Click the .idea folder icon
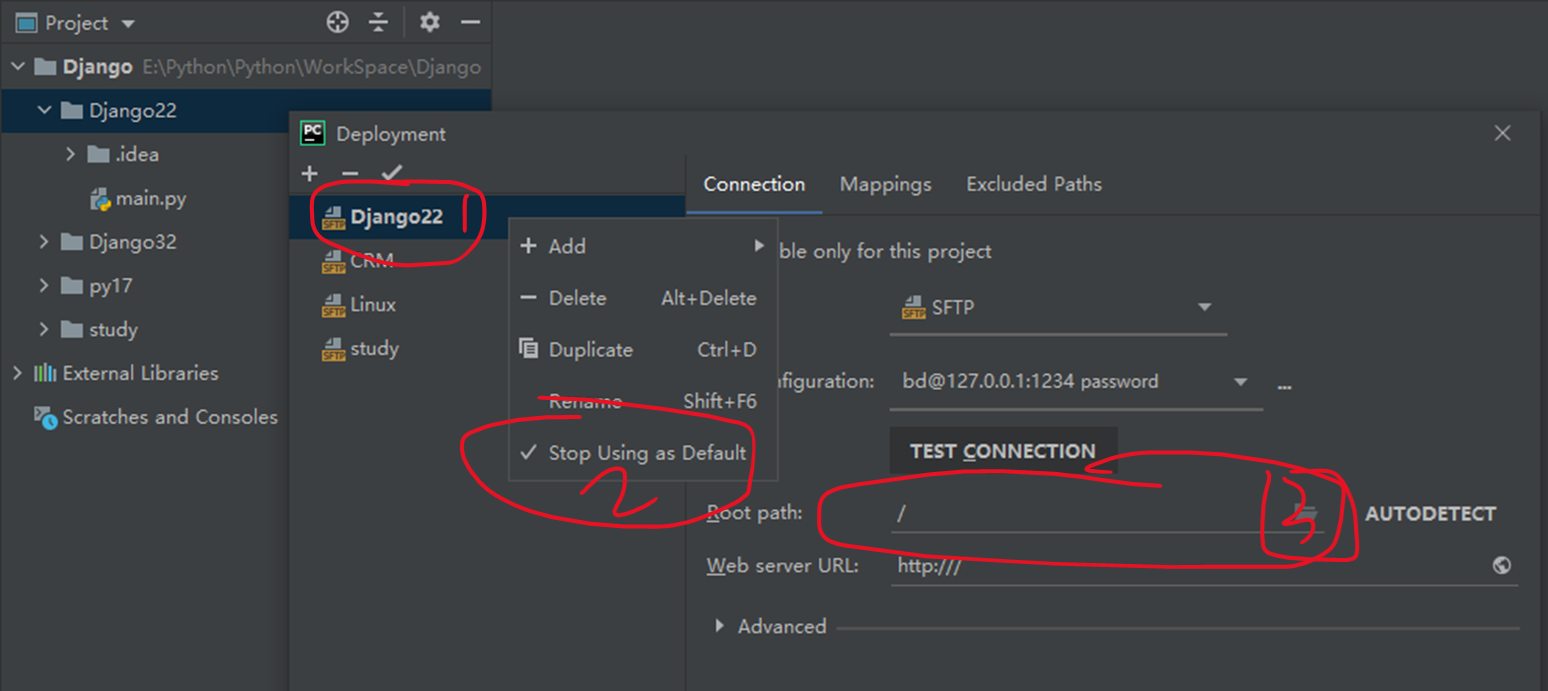 [97, 154]
